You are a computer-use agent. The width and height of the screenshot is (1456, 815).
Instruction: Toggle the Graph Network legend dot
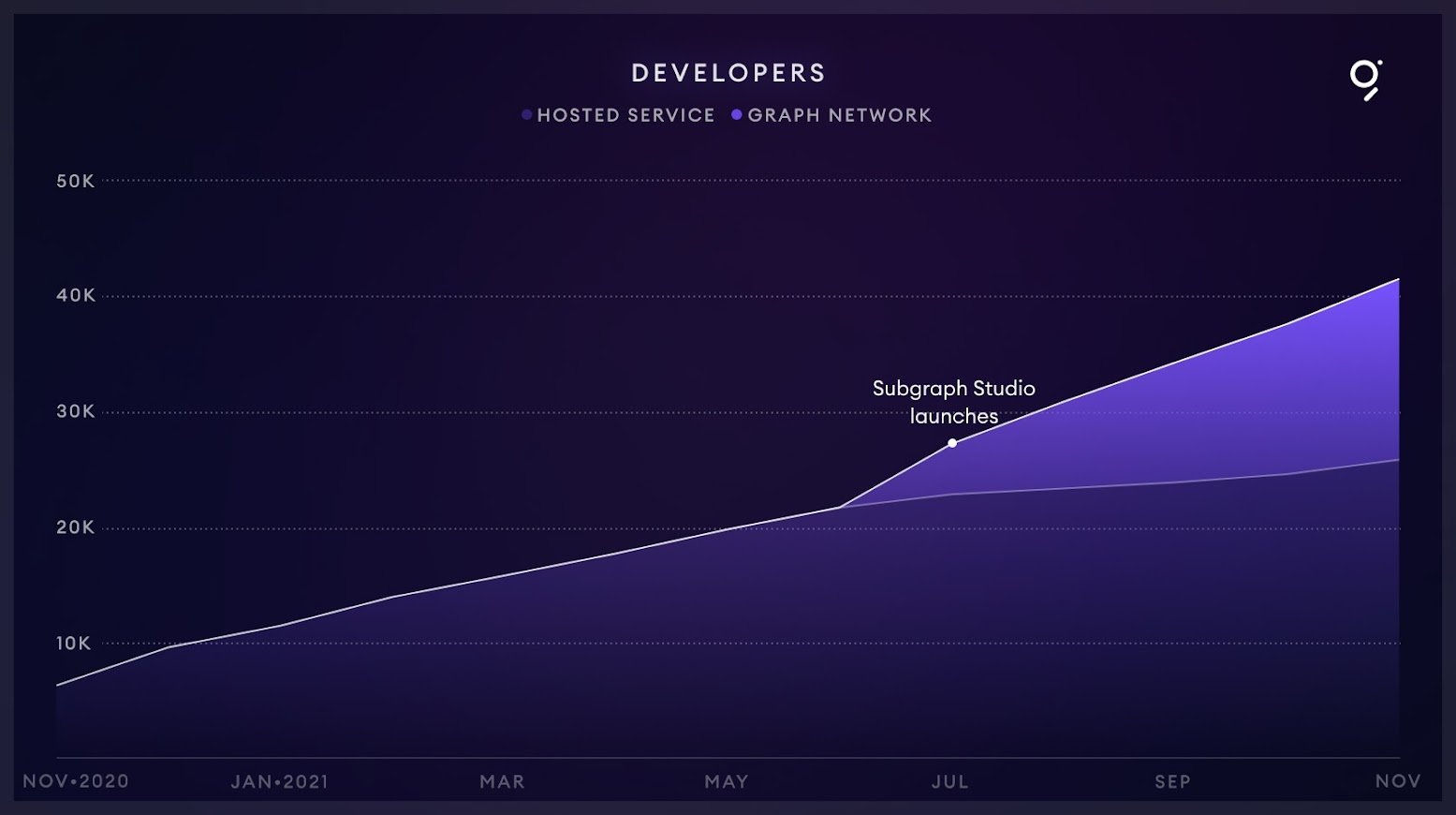point(737,115)
